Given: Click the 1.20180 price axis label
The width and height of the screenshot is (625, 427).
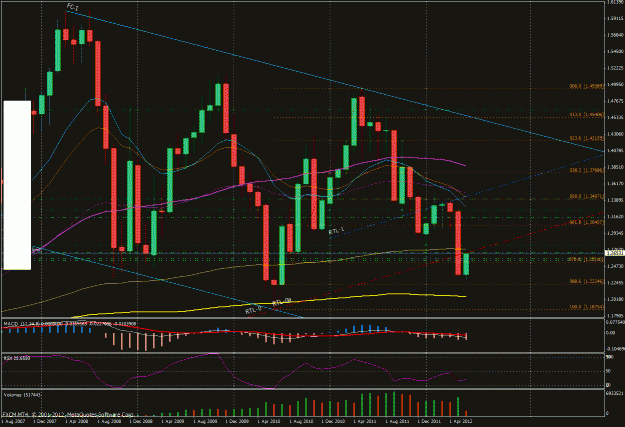Looking at the screenshot, I should point(615,299).
